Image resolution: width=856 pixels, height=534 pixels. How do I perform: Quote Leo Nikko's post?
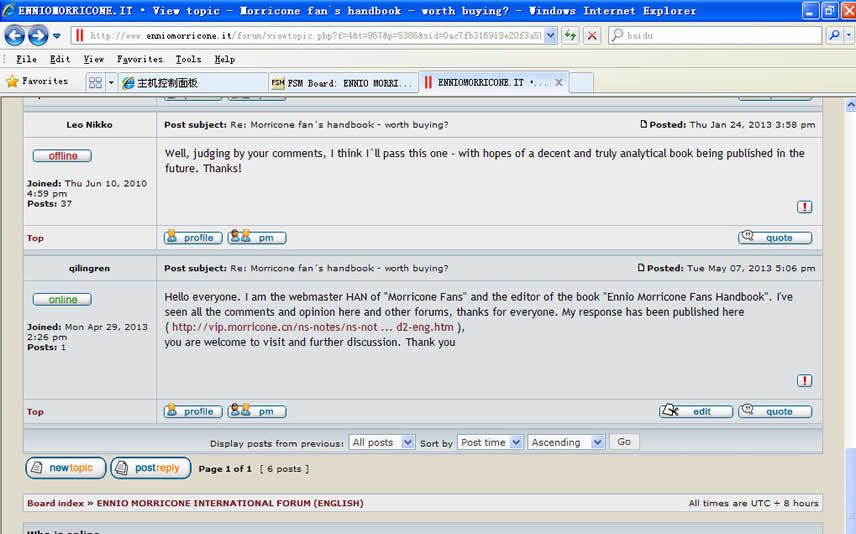click(775, 238)
